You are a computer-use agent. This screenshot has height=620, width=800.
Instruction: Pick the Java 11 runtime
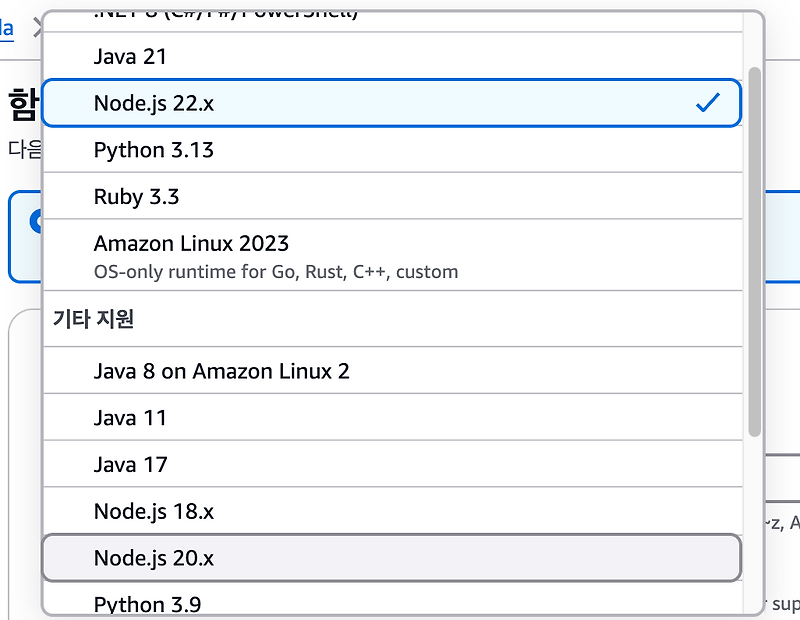tap(131, 417)
